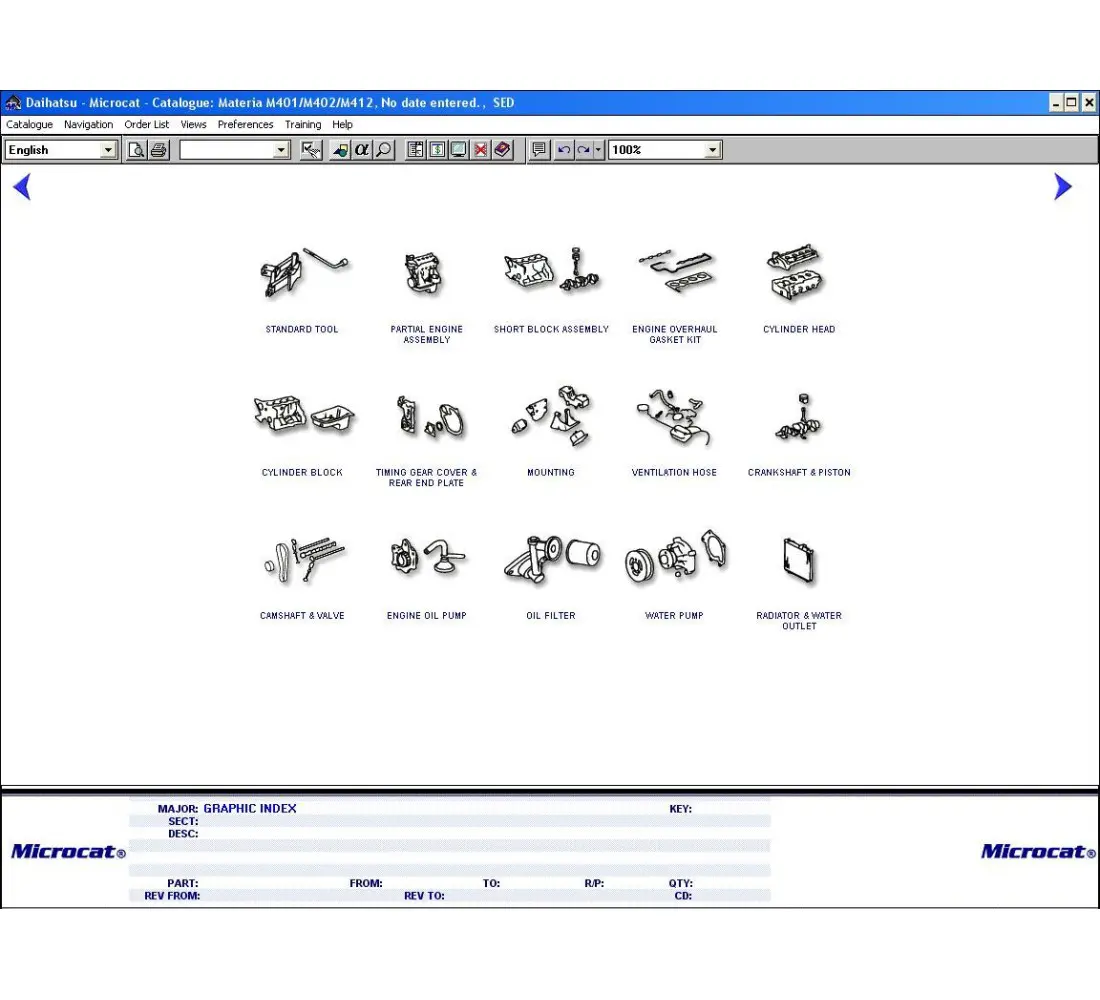Select the Camshaft & Valve graphic
The height and width of the screenshot is (1000, 1100).
304,560
